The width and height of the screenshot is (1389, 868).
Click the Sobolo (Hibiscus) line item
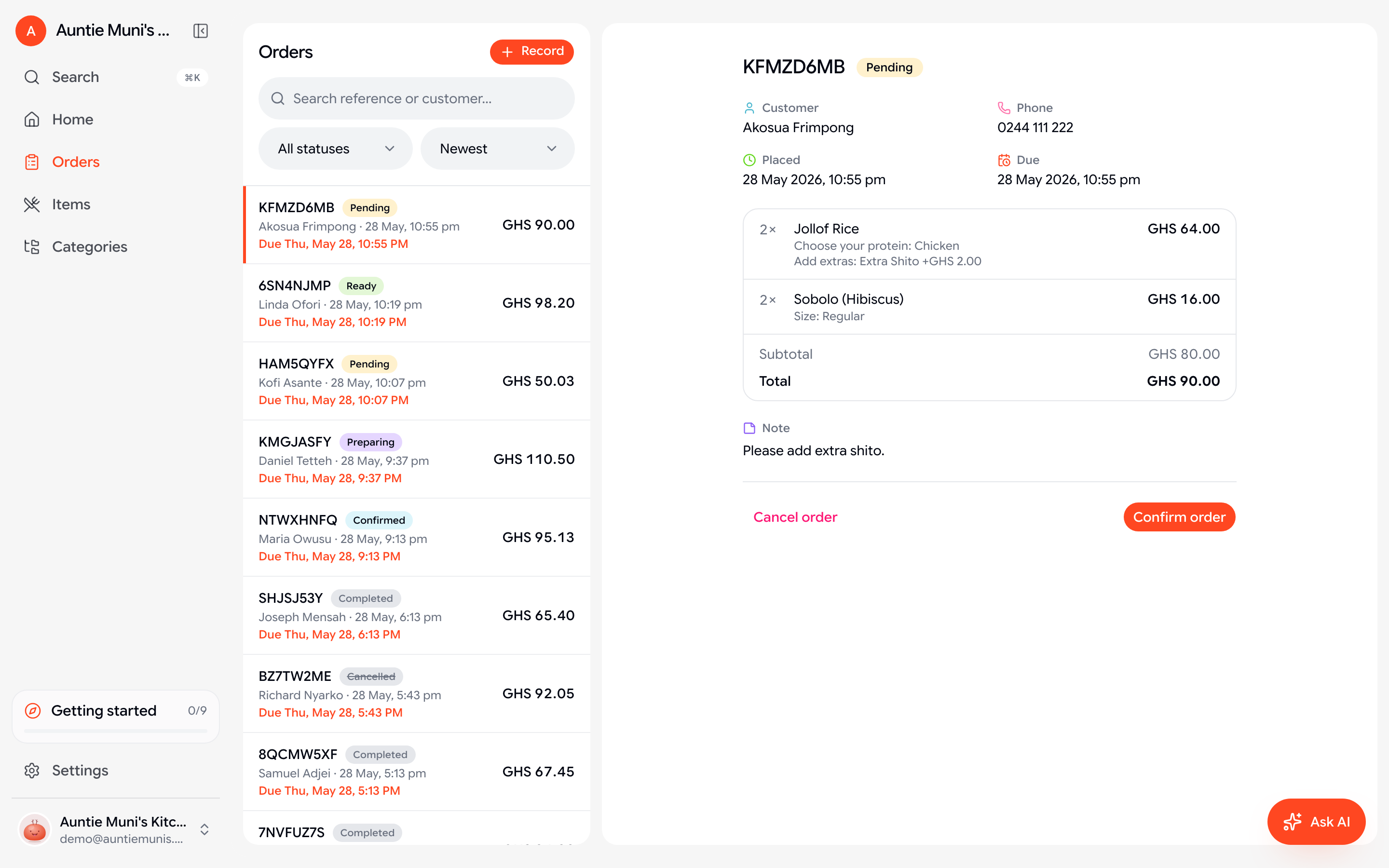click(989, 307)
